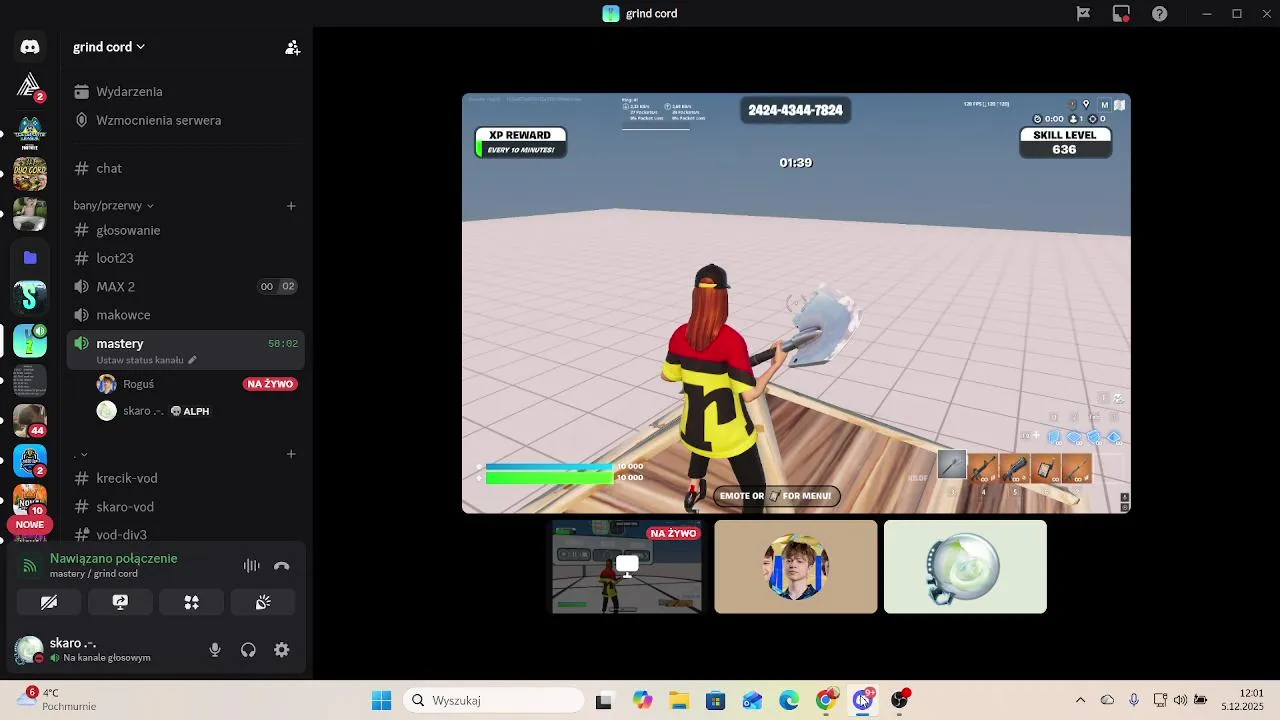Open server with white triangle logo icon
Viewport: 1280px width, 720px height.
[x=30, y=86]
